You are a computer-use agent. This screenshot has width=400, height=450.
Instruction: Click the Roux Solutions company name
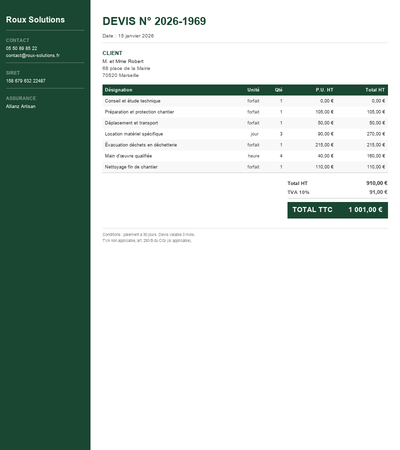pyautogui.click(x=35, y=20)
